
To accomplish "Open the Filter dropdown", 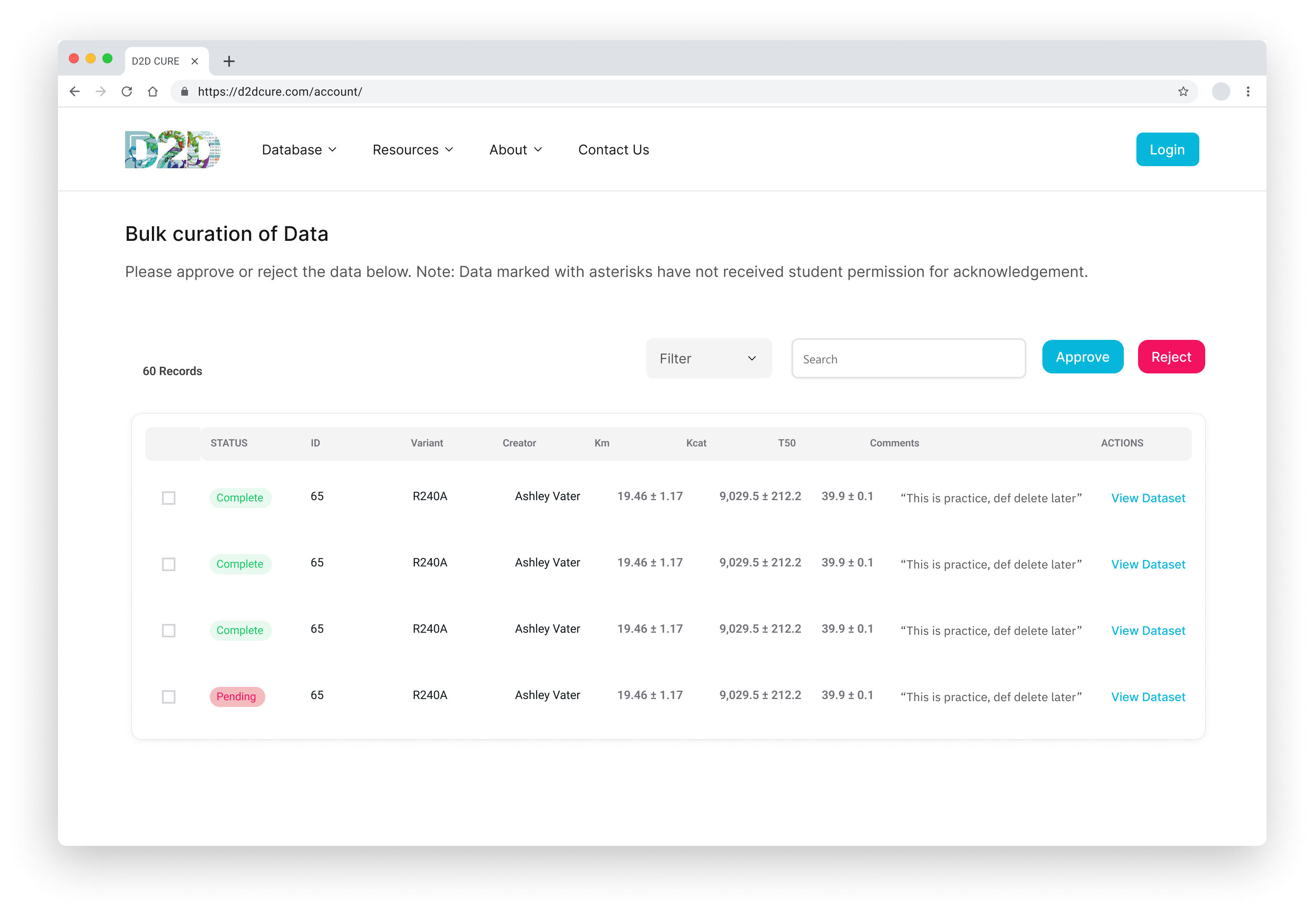I will point(708,359).
